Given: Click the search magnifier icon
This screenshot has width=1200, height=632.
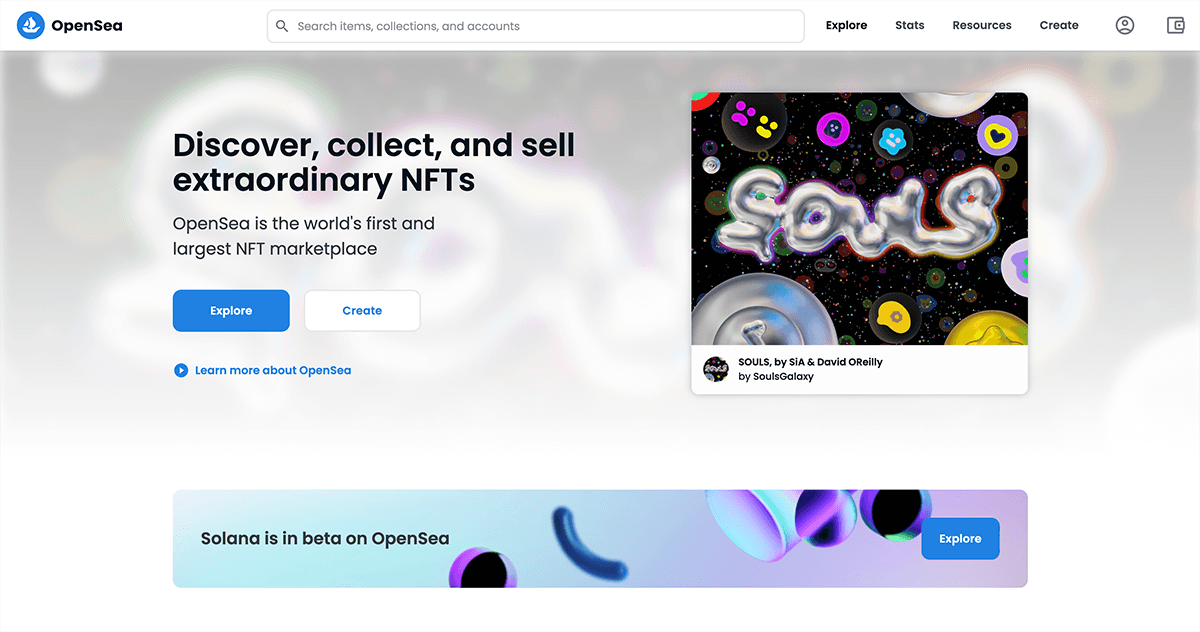Looking at the screenshot, I should [x=282, y=25].
